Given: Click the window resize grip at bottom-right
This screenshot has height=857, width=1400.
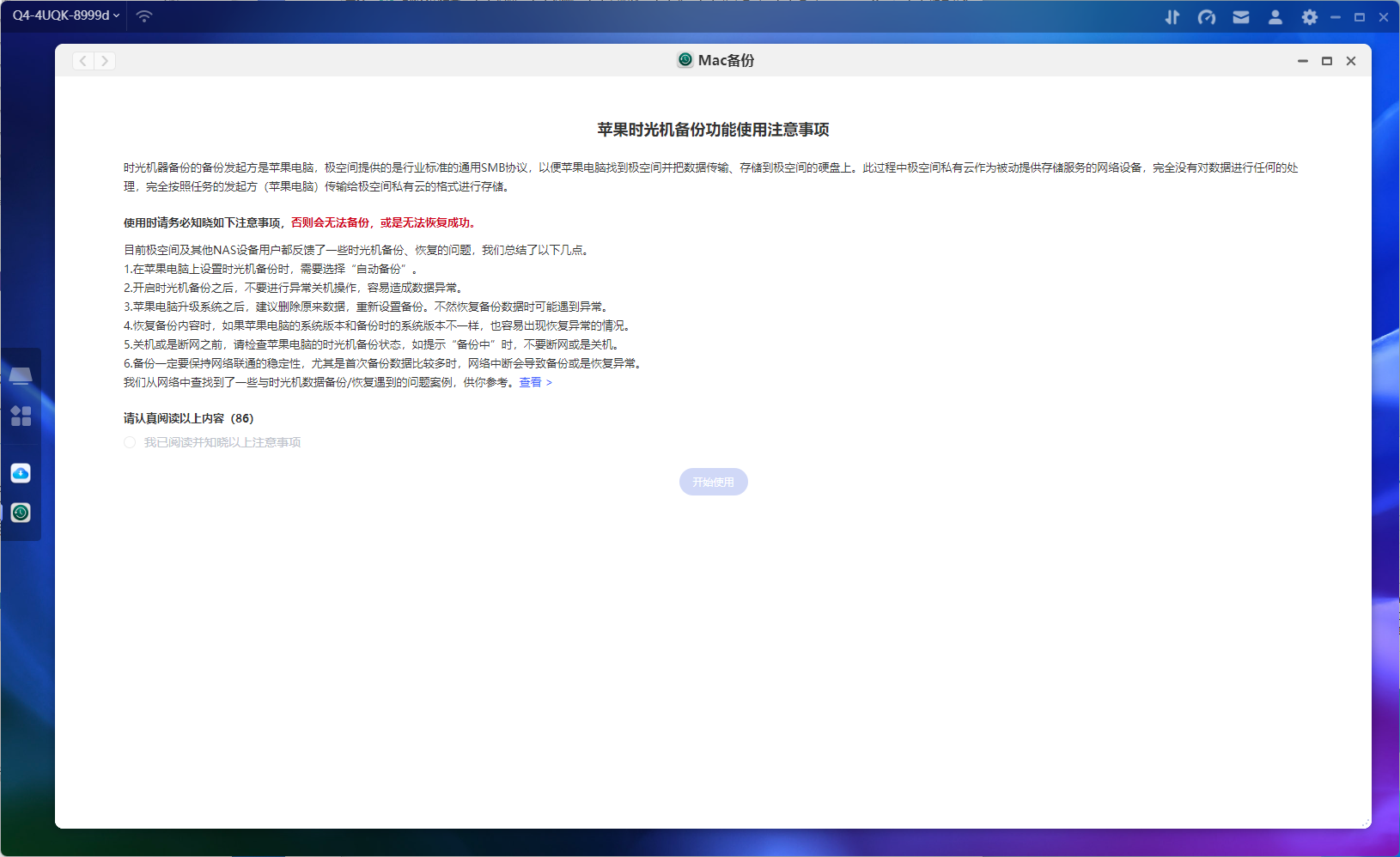Looking at the screenshot, I should click(x=1366, y=823).
